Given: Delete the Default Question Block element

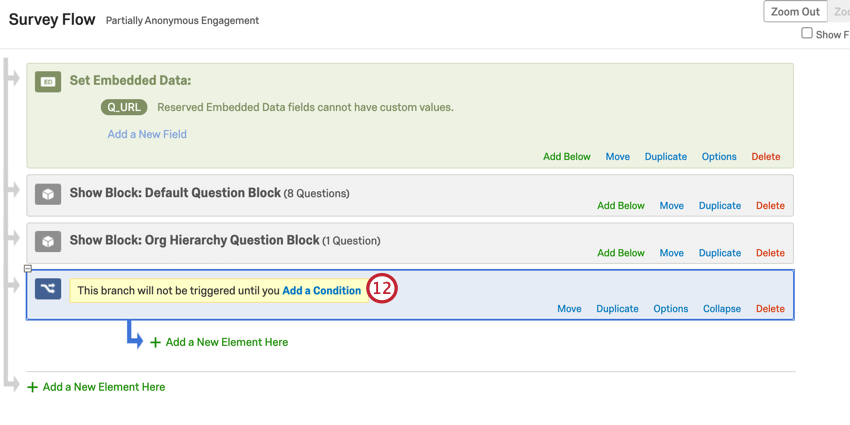Looking at the screenshot, I should (x=769, y=206).
